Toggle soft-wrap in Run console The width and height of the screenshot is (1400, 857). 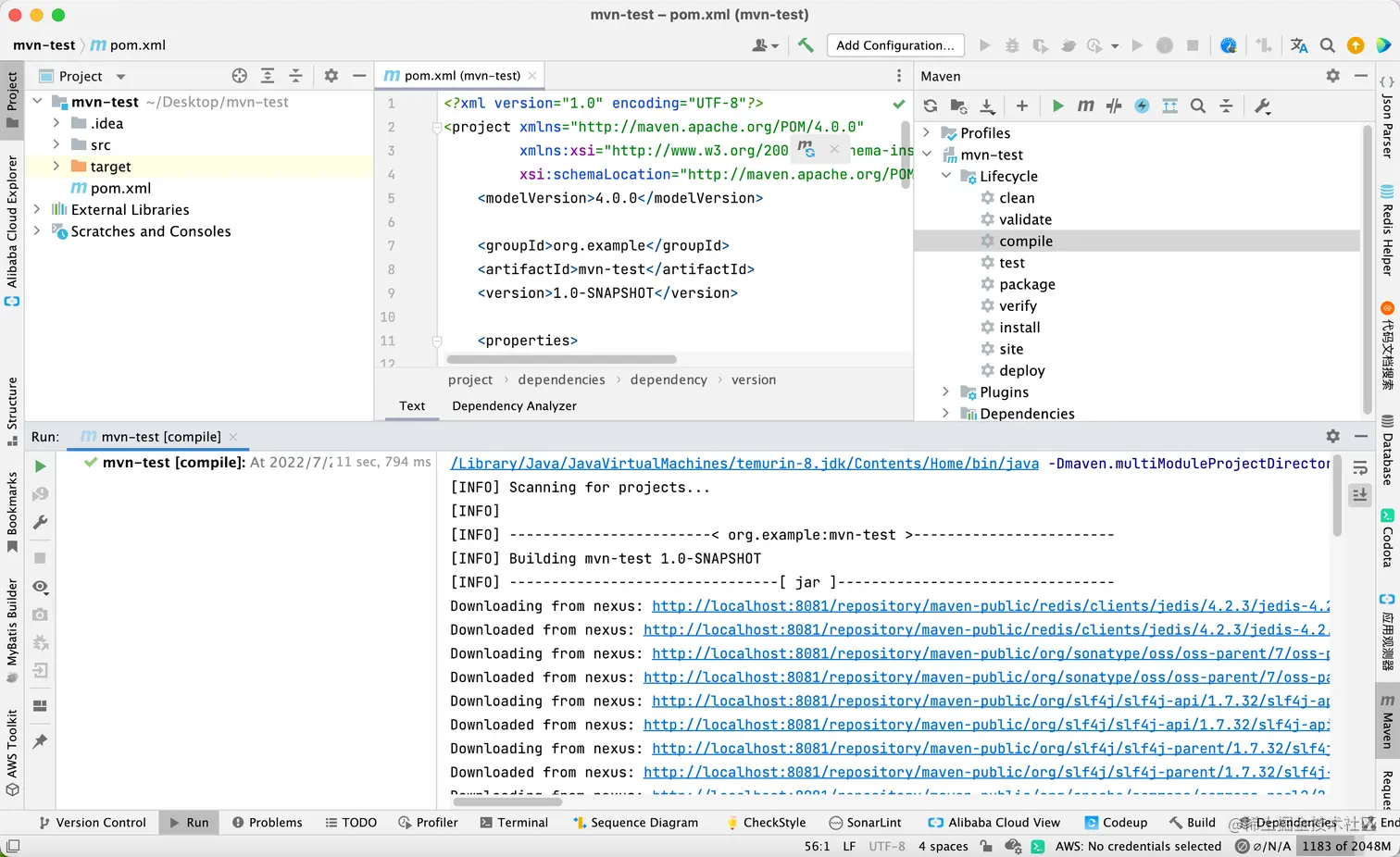[1359, 467]
